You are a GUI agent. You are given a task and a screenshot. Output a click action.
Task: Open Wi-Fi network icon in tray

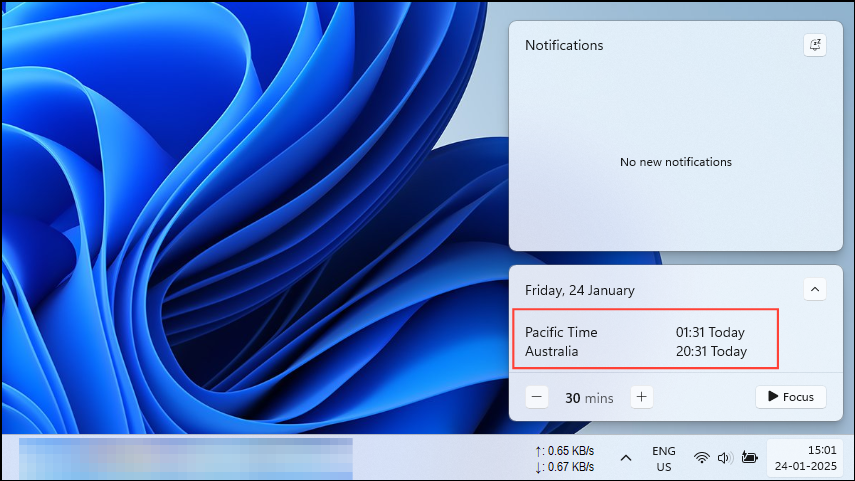pos(702,458)
